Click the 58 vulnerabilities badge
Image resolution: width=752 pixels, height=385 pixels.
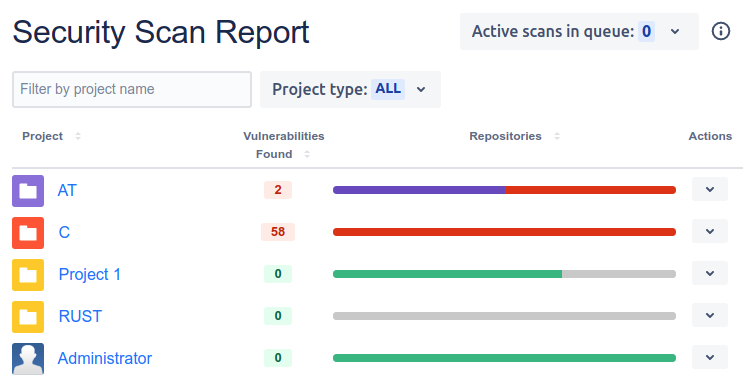point(278,232)
